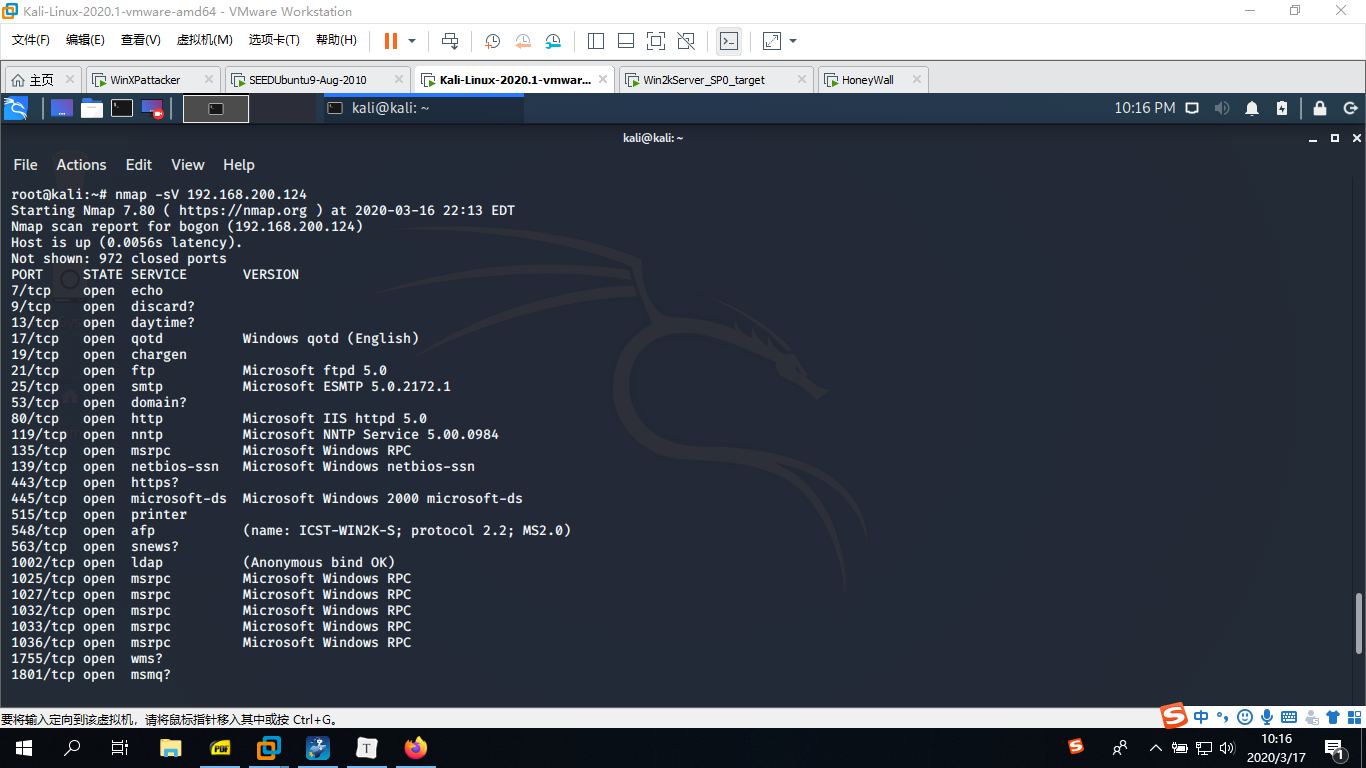Open the terminal Edit menu

(x=139, y=165)
